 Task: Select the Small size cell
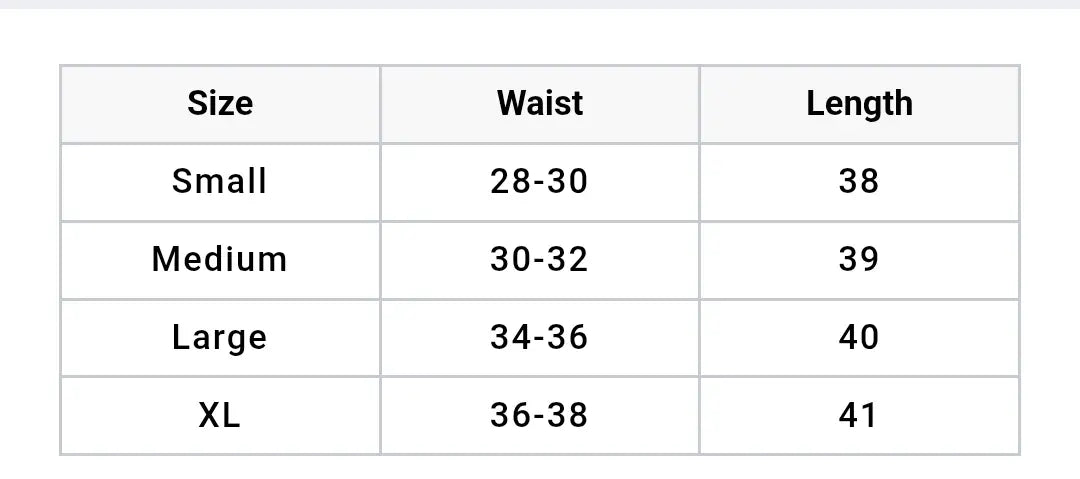[220, 182]
